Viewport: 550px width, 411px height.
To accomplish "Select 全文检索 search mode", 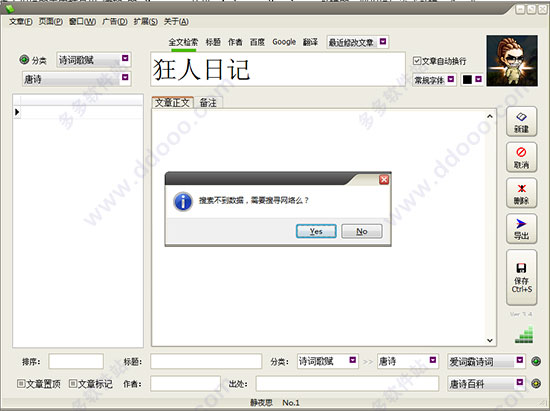I will pyautogui.click(x=183, y=42).
